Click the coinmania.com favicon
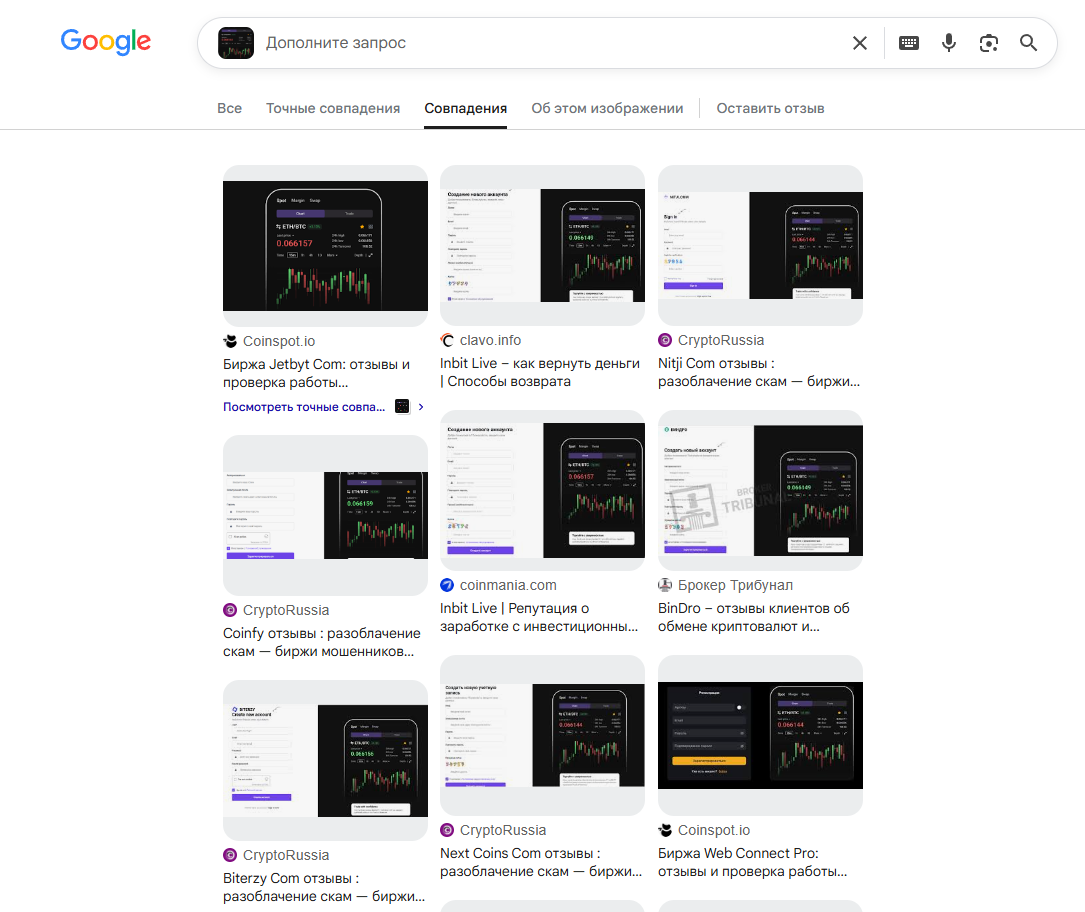 (447, 585)
